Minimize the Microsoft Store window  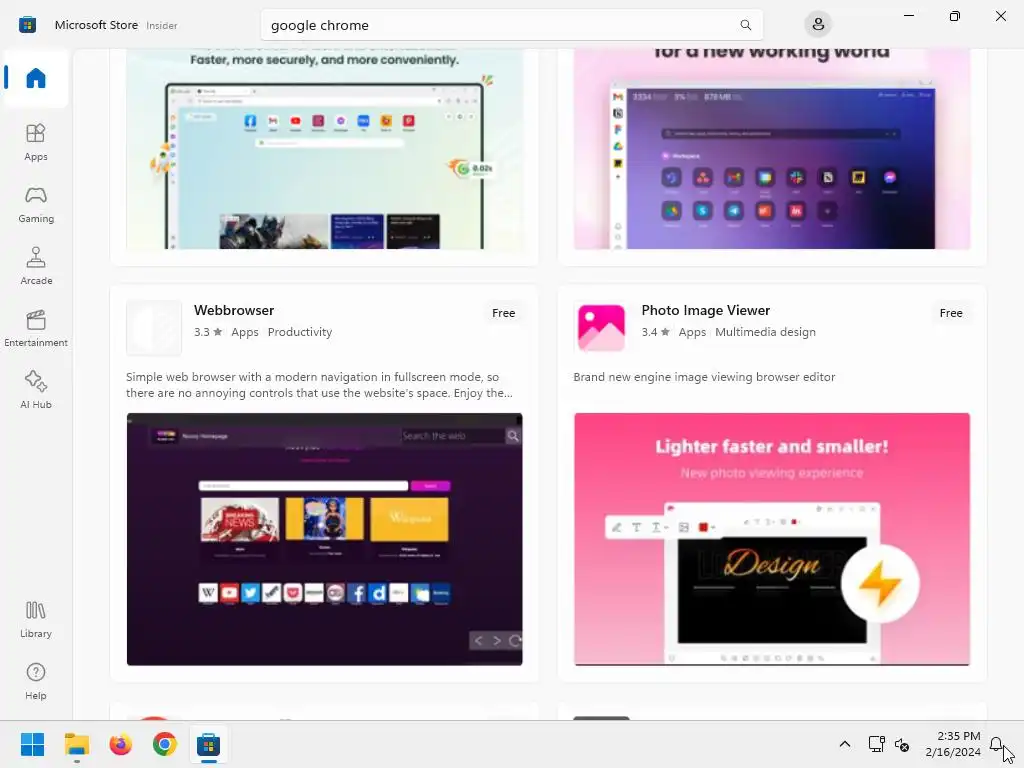point(908,16)
